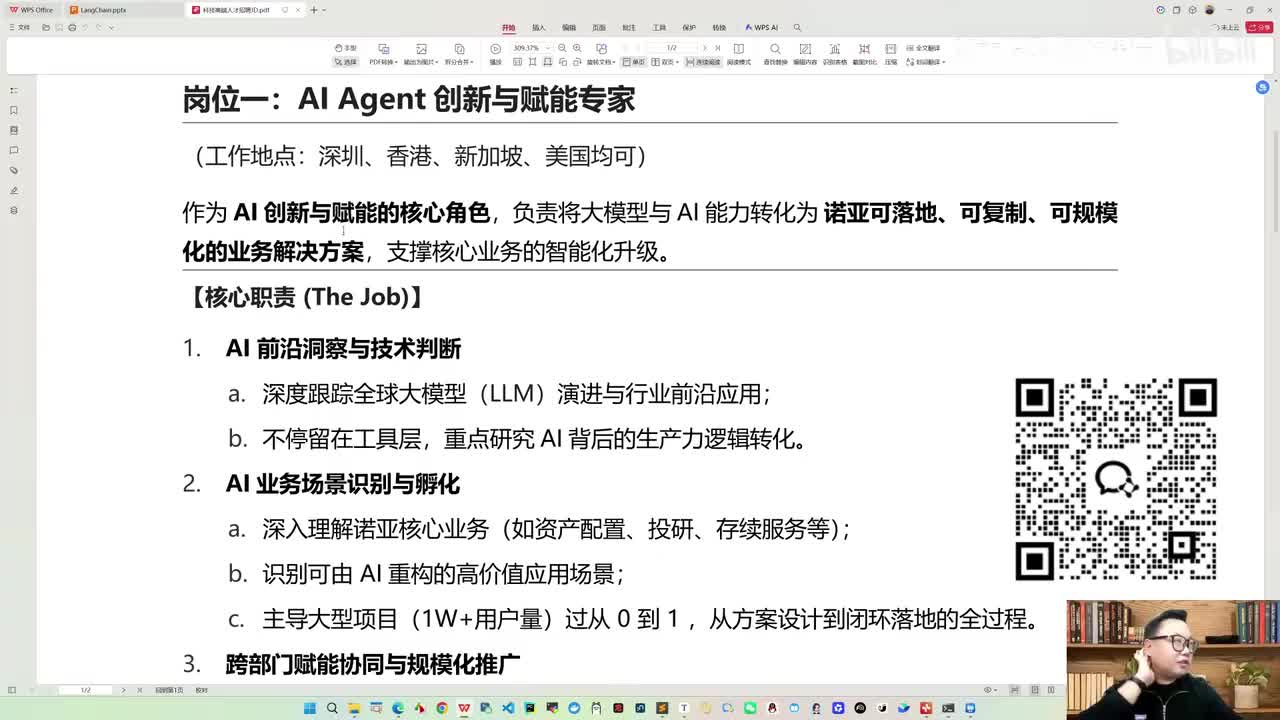
Task: Switch to 双页 double page view
Action: pyautogui.click(x=665, y=62)
